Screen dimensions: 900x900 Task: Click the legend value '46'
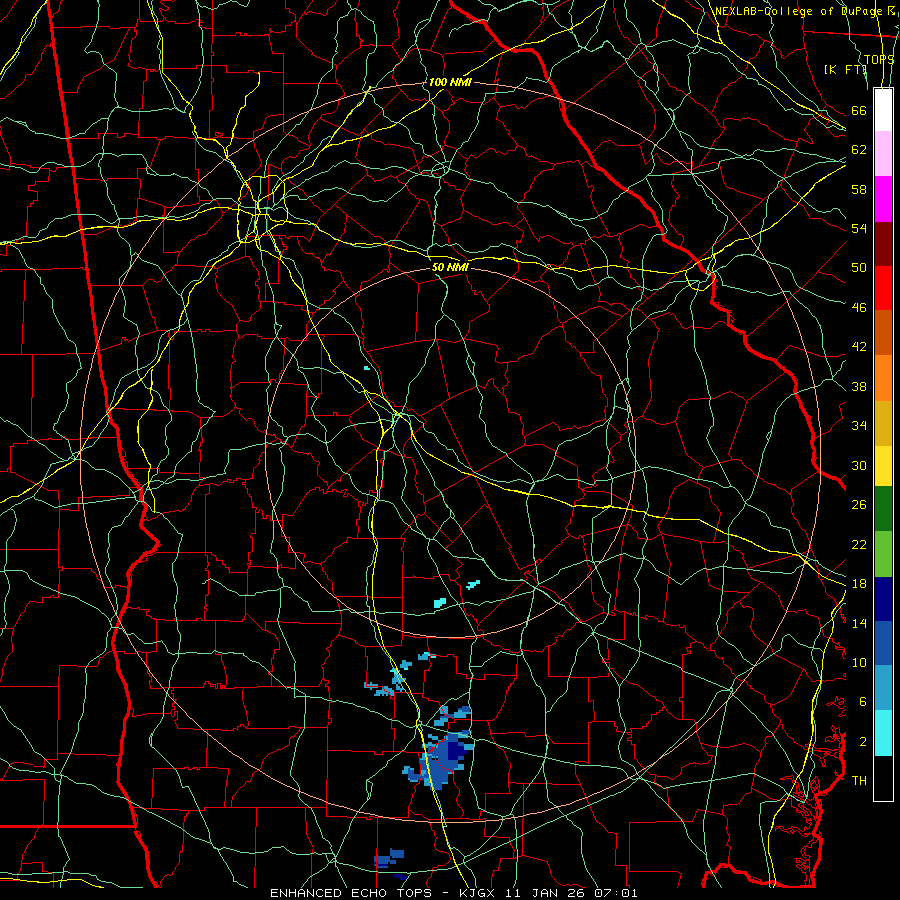[x=859, y=307]
